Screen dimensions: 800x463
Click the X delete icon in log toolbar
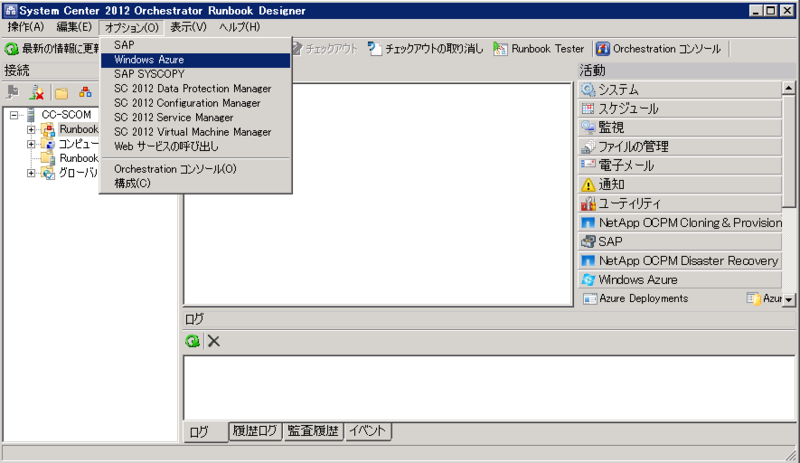tap(214, 341)
